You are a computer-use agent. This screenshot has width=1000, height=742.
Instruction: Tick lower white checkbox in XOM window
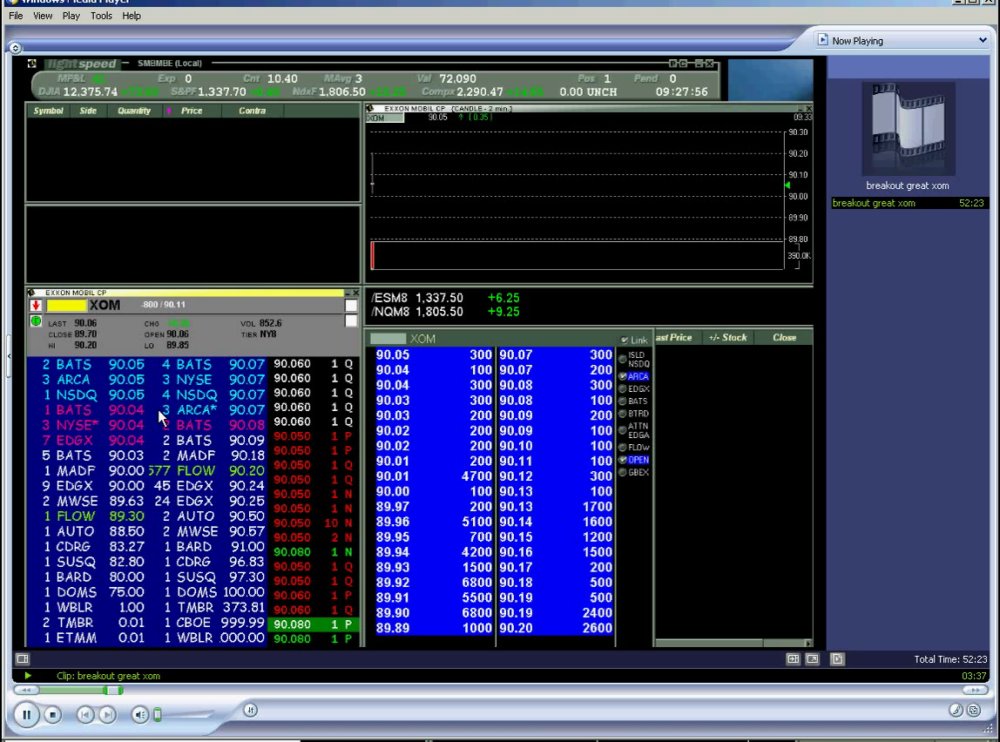click(x=351, y=321)
